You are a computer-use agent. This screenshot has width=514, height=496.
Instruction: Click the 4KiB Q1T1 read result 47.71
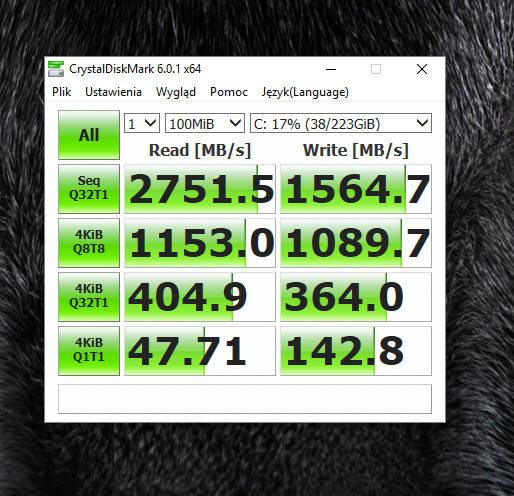[200, 351]
